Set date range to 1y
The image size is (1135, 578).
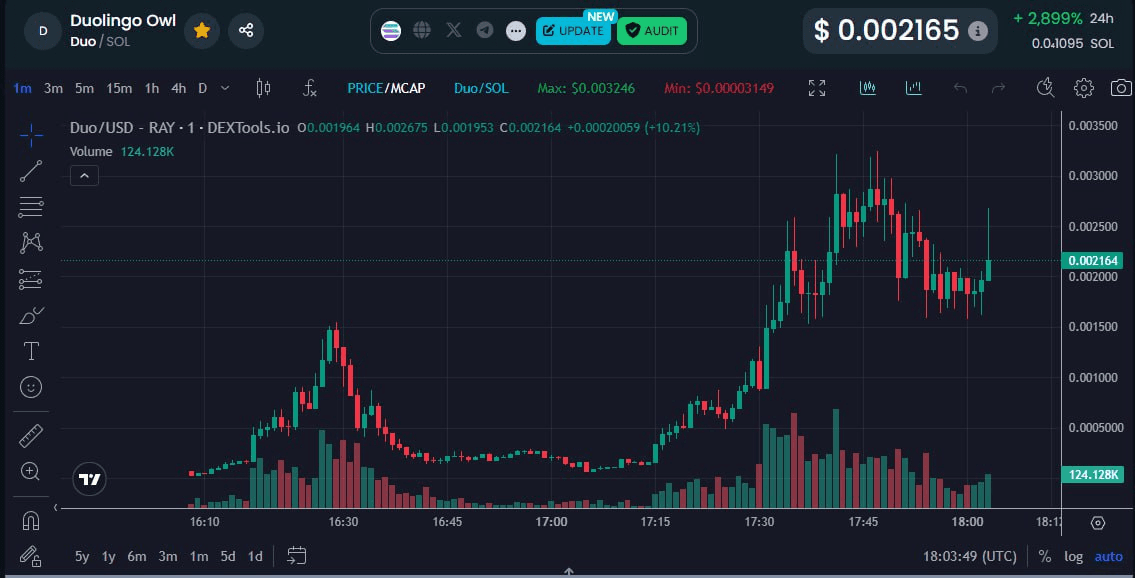(x=109, y=556)
